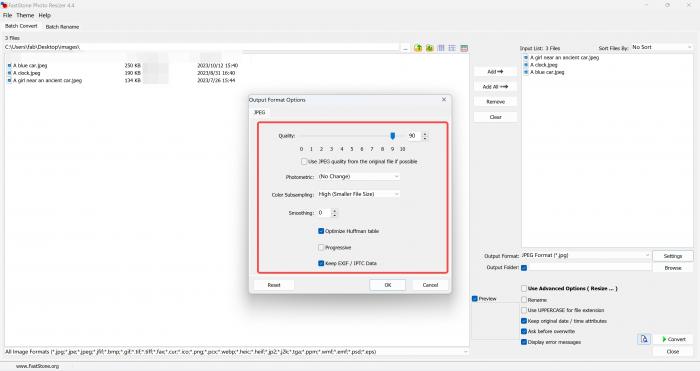Click the conversion preview icon beside Convert
The width and height of the screenshot is (700, 371).
(644, 339)
